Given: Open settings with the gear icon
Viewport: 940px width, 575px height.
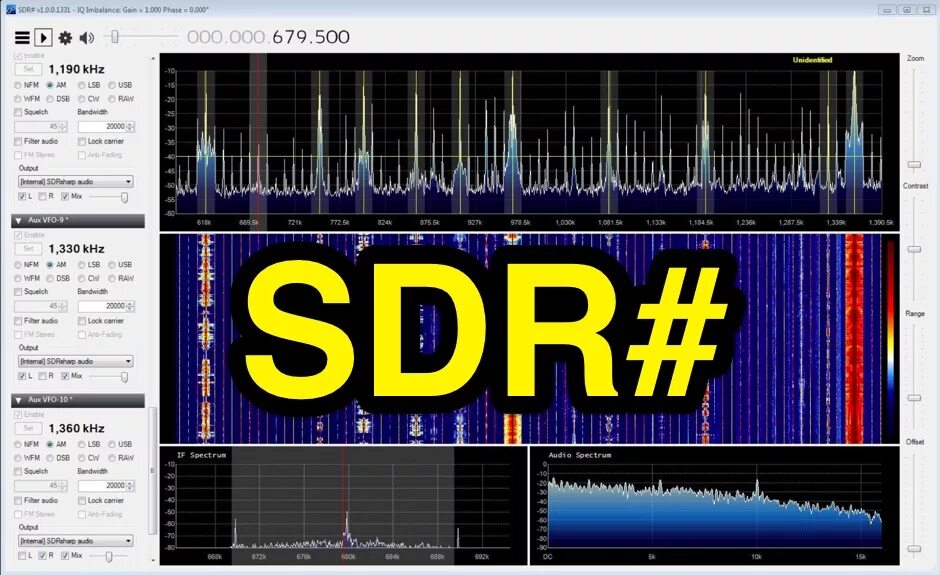Looking at the screenshot, I should click(x=65, y=38).
